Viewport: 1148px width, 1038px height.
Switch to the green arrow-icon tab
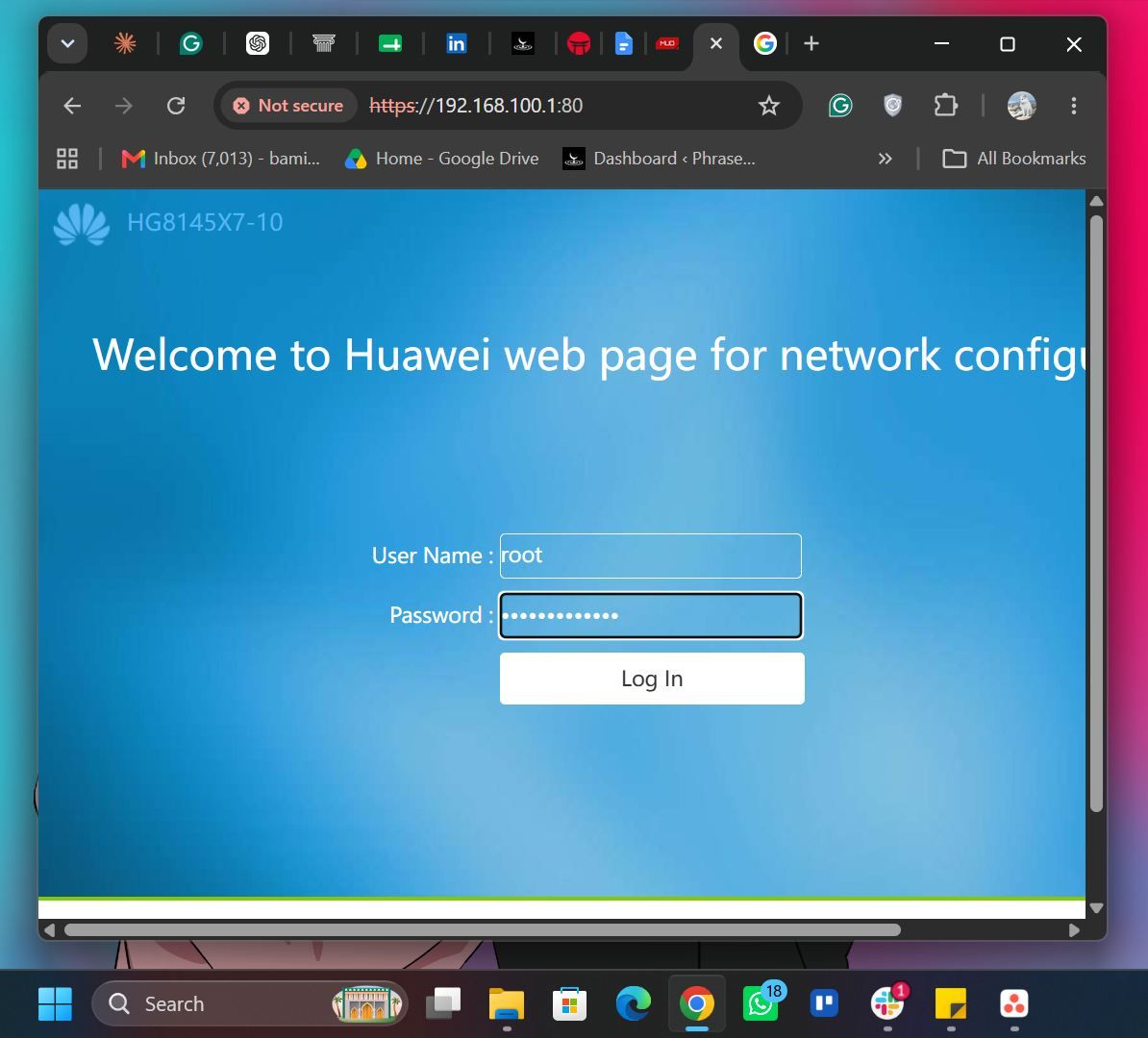pyautogui.click(x=390, y=44)
